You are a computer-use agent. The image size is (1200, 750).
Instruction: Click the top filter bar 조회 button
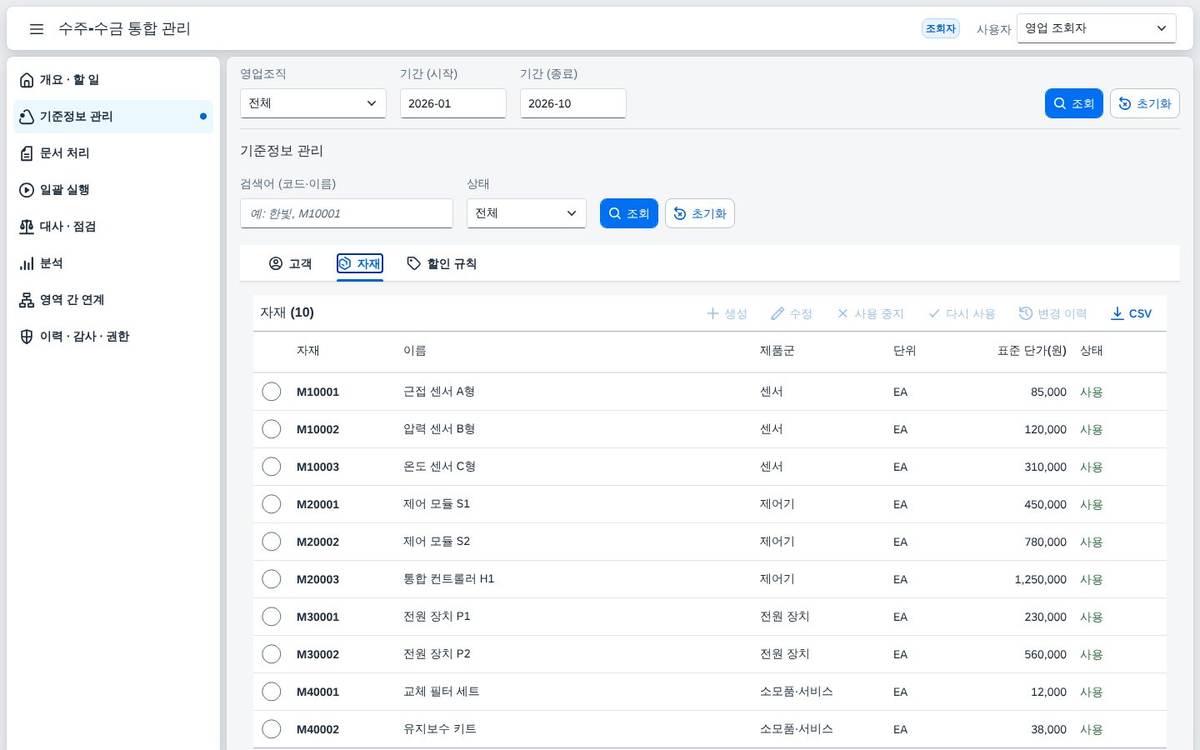pos(1074,103)
